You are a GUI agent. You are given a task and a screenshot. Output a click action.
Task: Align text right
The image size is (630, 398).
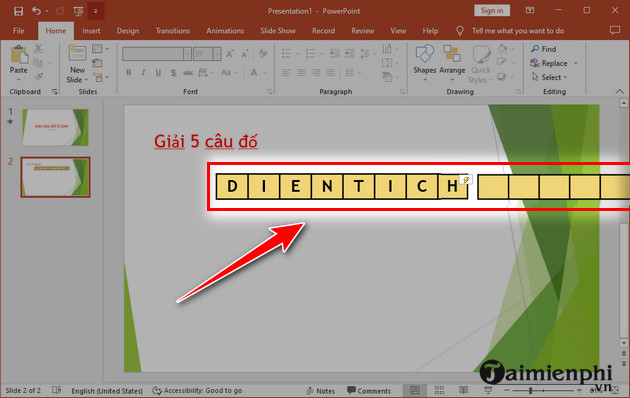[x=316, y=73]
